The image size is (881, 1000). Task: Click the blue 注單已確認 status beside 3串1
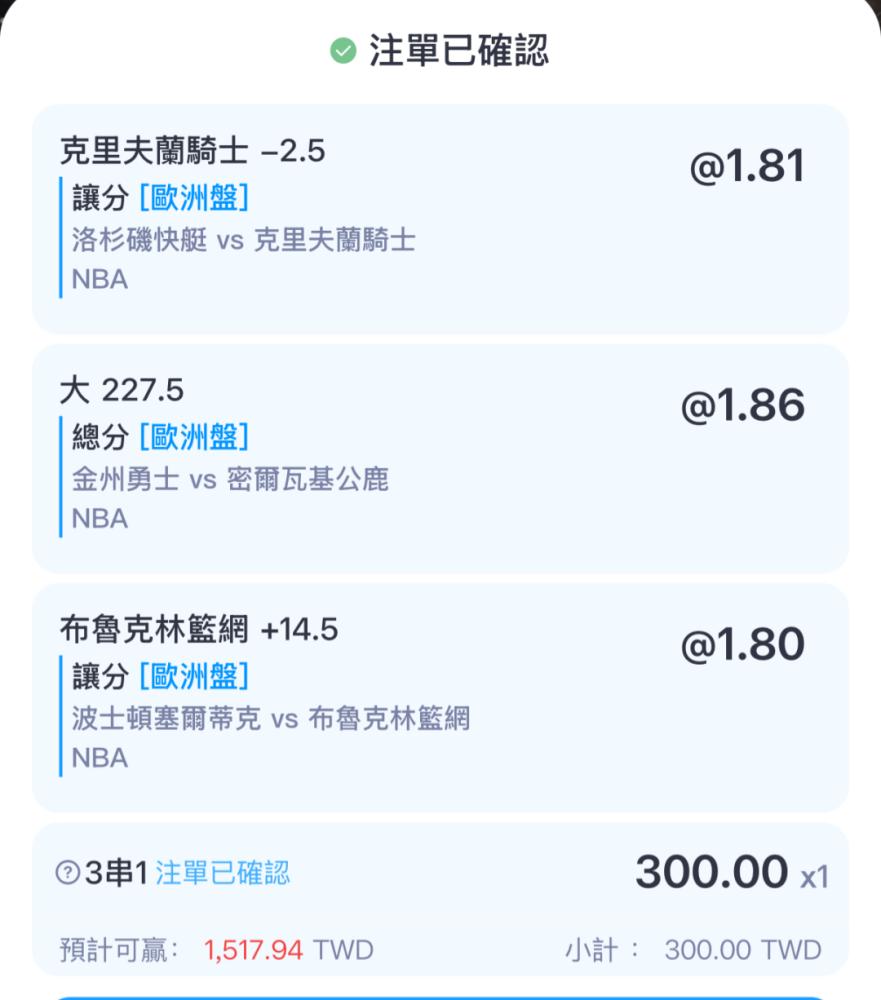[222, 873]
